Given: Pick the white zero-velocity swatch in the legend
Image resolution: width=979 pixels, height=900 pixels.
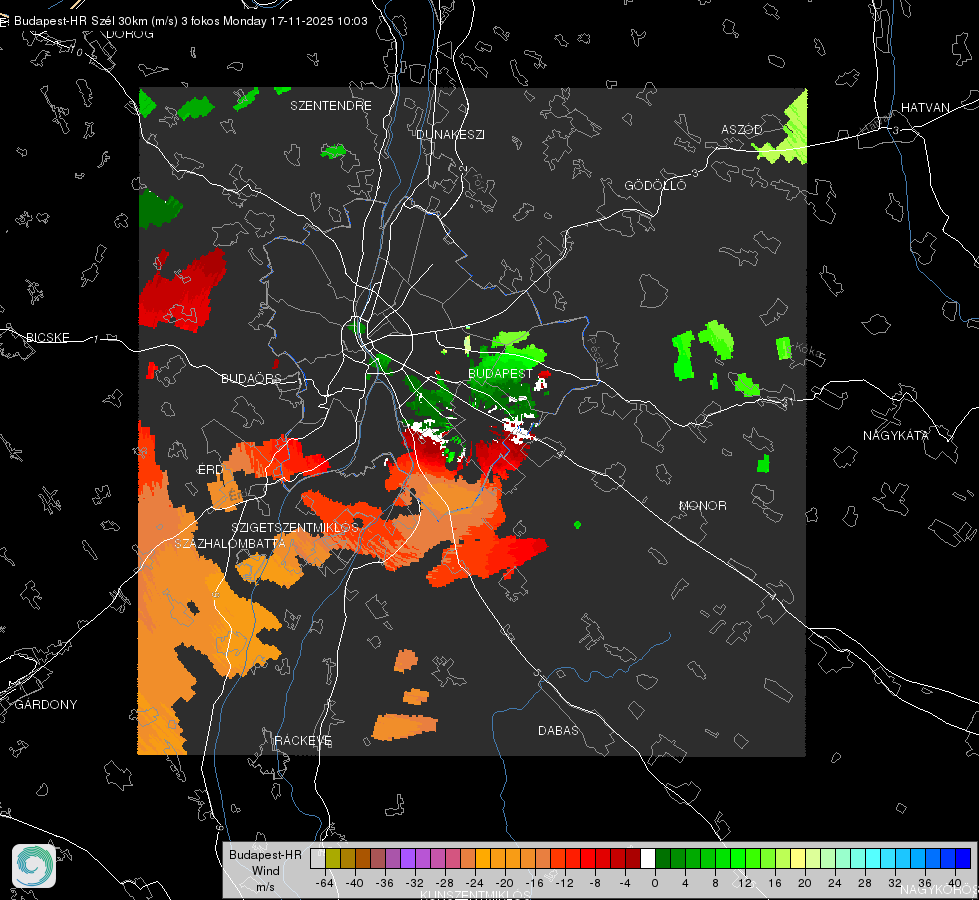Looking at the screenshot, I should (648, 859).
